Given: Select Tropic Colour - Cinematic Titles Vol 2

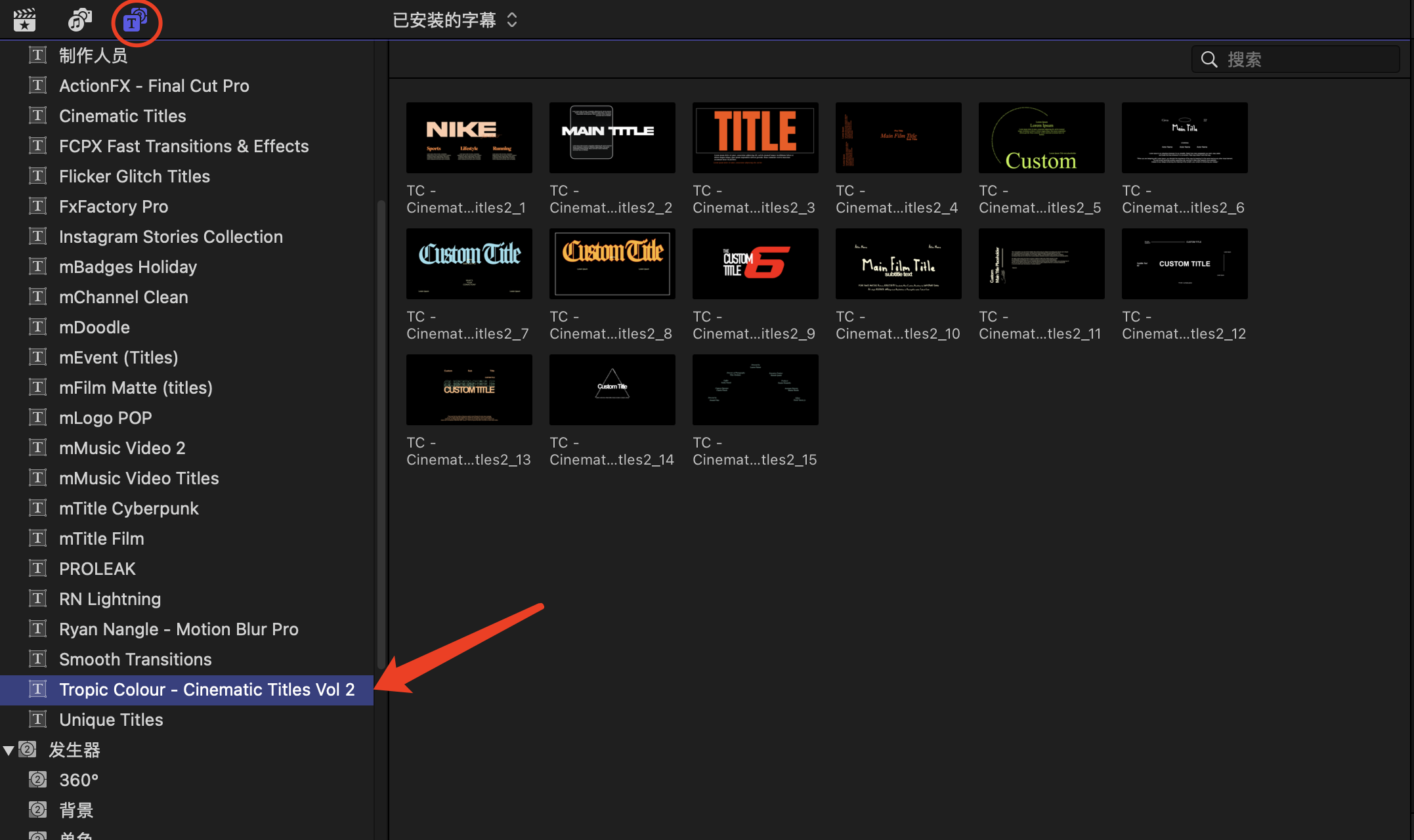Looking at the screenshot, I should click(x=186, y=690).
